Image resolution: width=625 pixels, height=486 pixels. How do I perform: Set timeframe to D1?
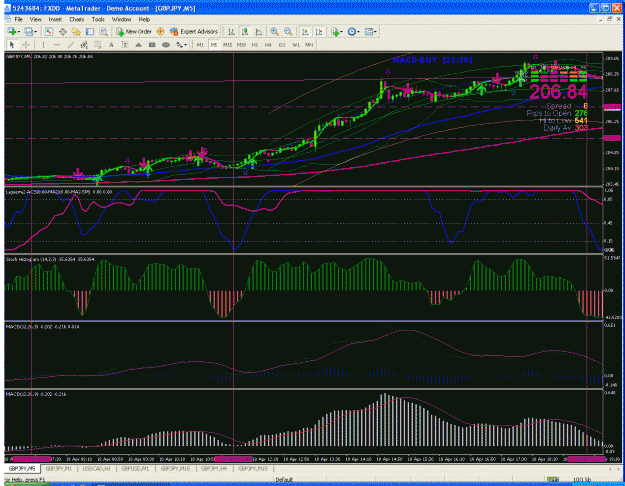click(x=282, y=45)
